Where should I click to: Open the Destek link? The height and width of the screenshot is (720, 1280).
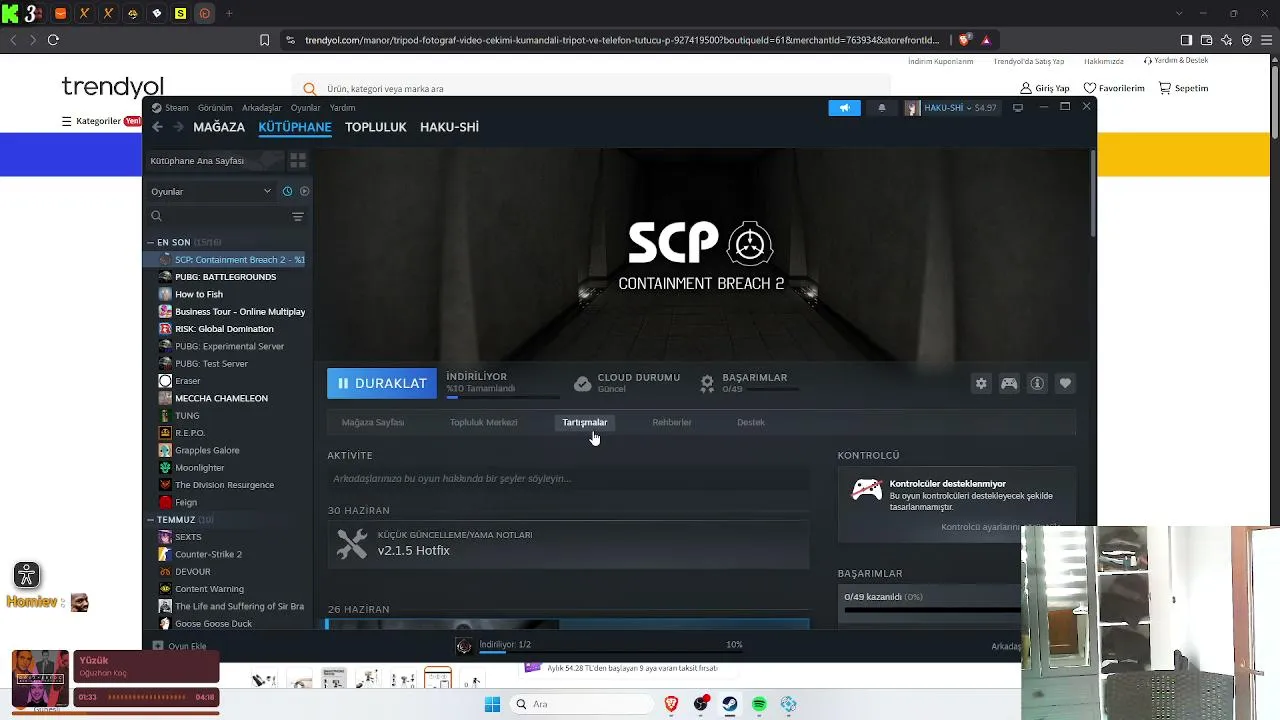click(751, 422)
